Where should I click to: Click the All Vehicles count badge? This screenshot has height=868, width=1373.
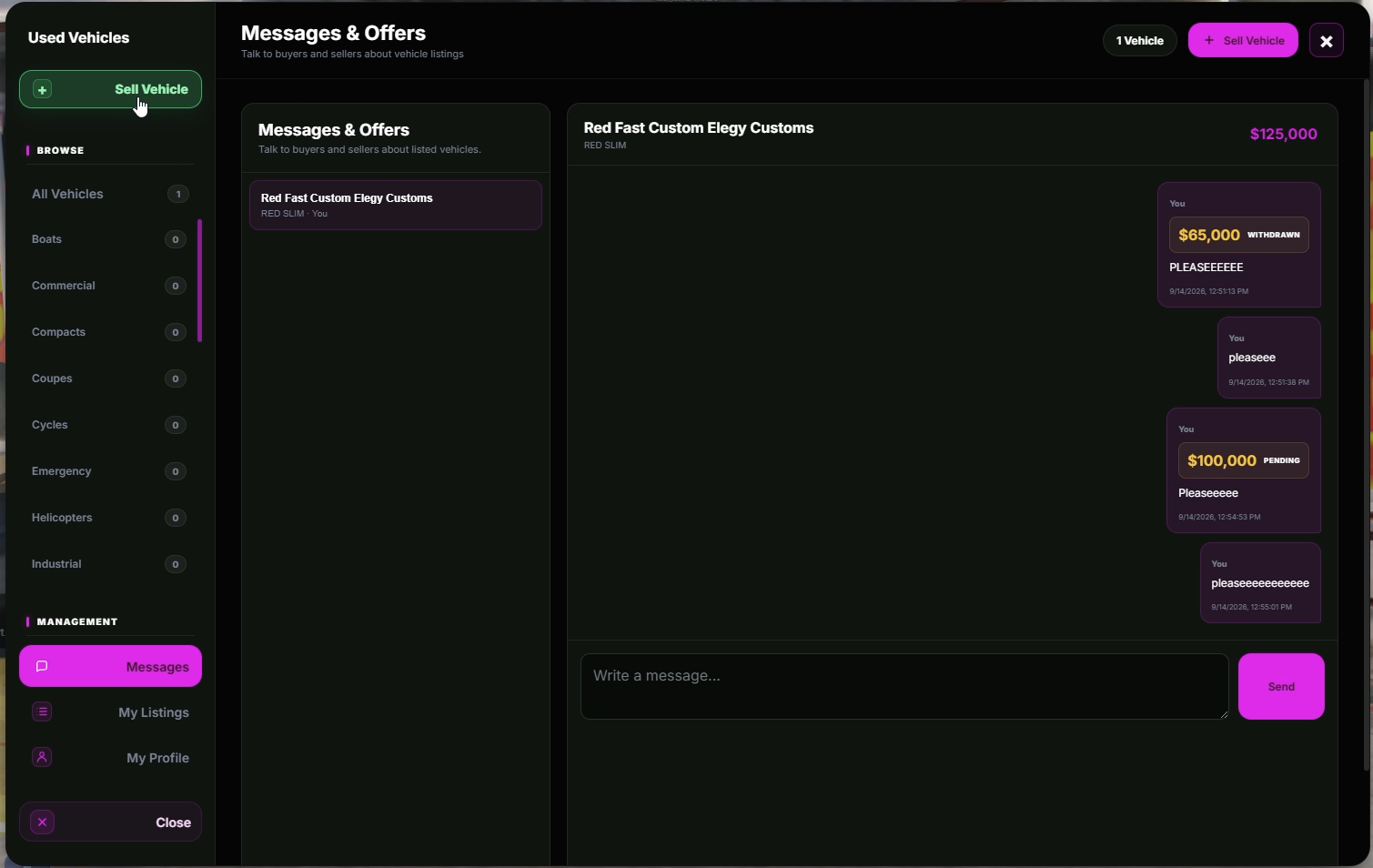pos(178,194)
